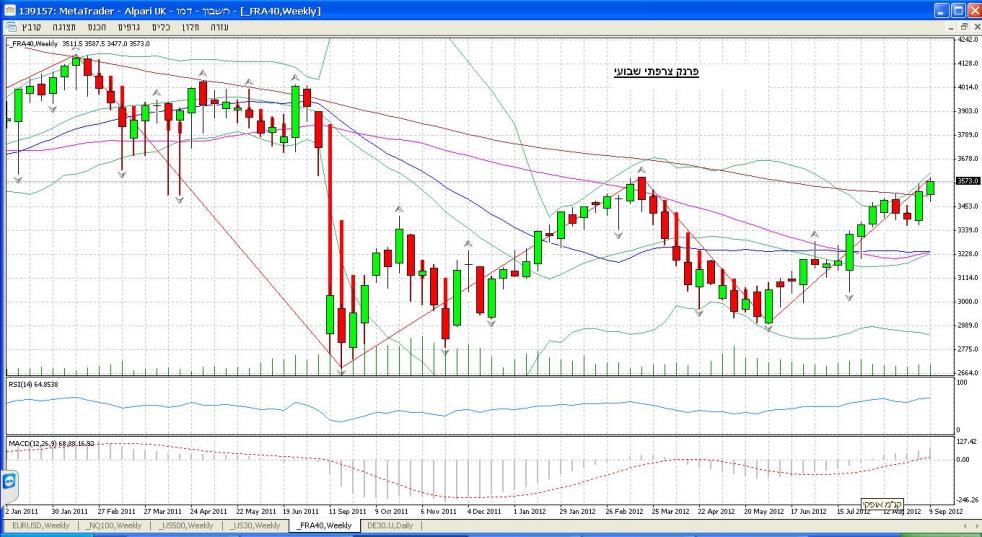This screenshot has height=537, width=982.
Task: Click the MetaTrader application icon in title bar
Action: tap(9, 9)
